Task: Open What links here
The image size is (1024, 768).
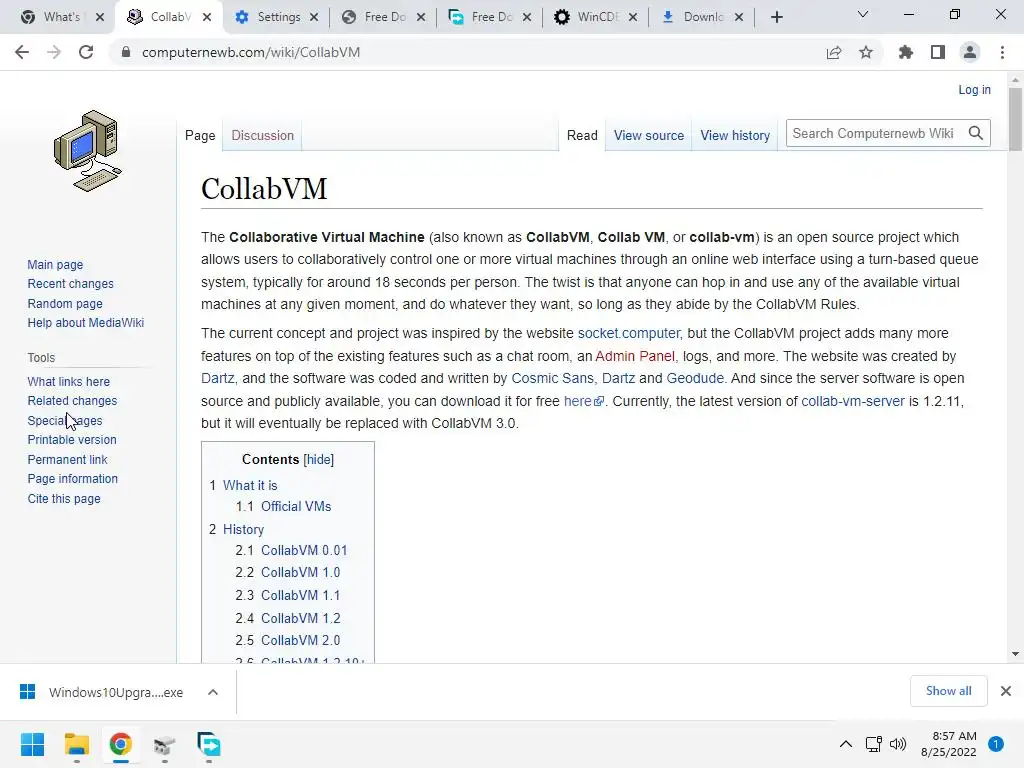Action: pyautogui.click(x=69, y=381)
